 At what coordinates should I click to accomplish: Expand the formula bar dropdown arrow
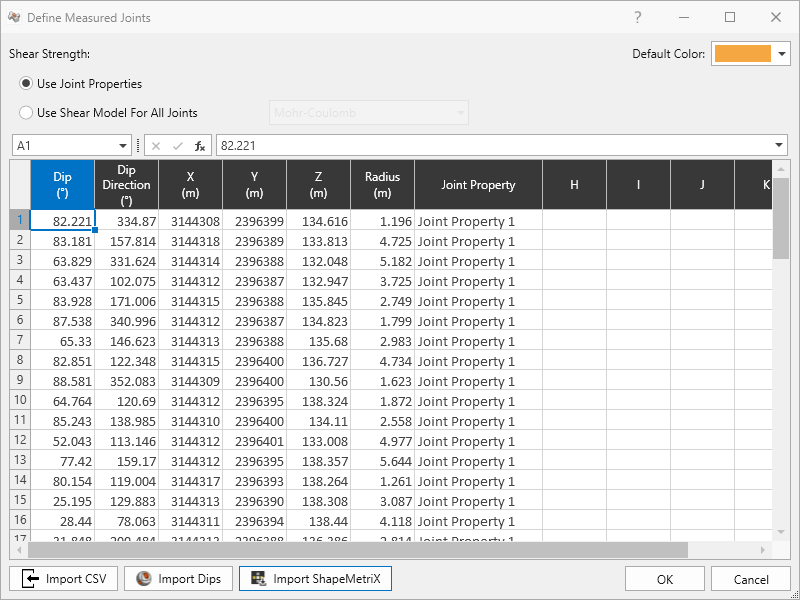coord(779,145)
